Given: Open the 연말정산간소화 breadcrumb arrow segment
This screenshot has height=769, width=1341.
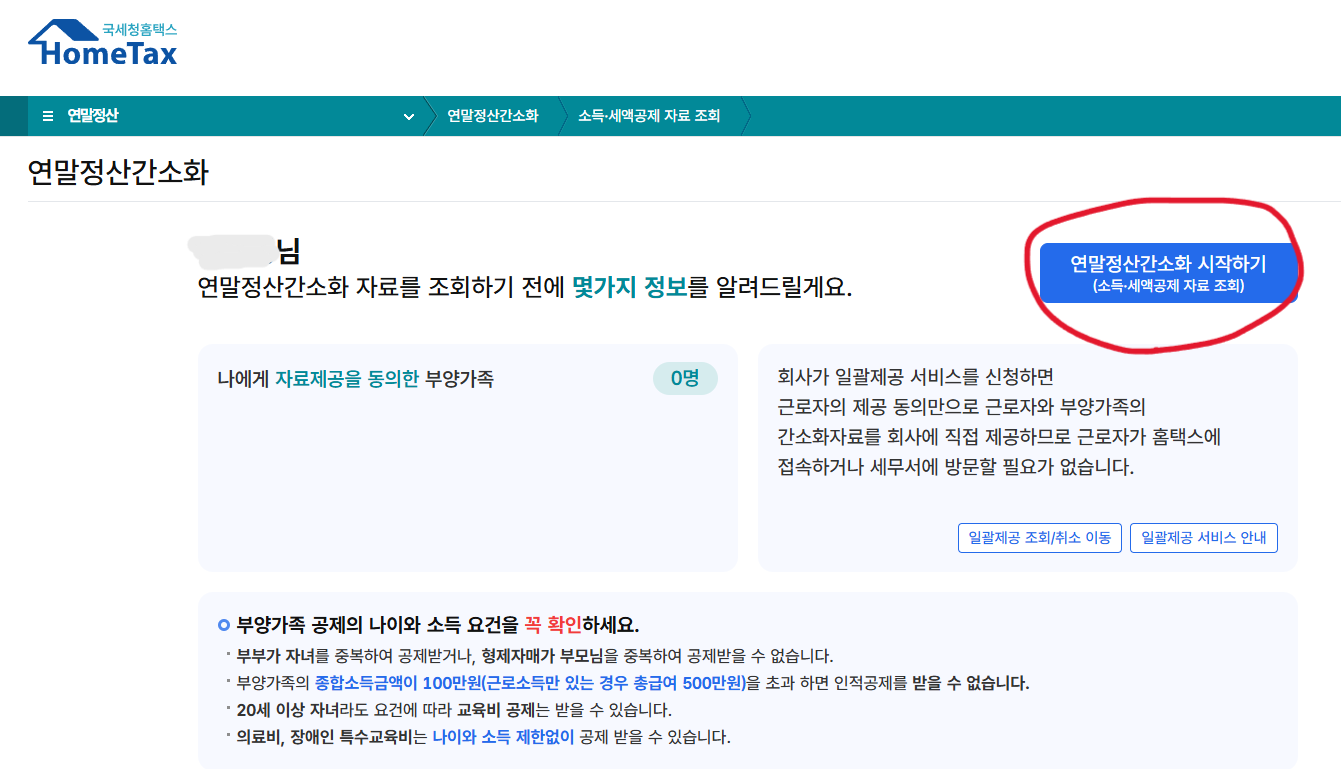Looking at the screenshot, I should tap(495, 115).
